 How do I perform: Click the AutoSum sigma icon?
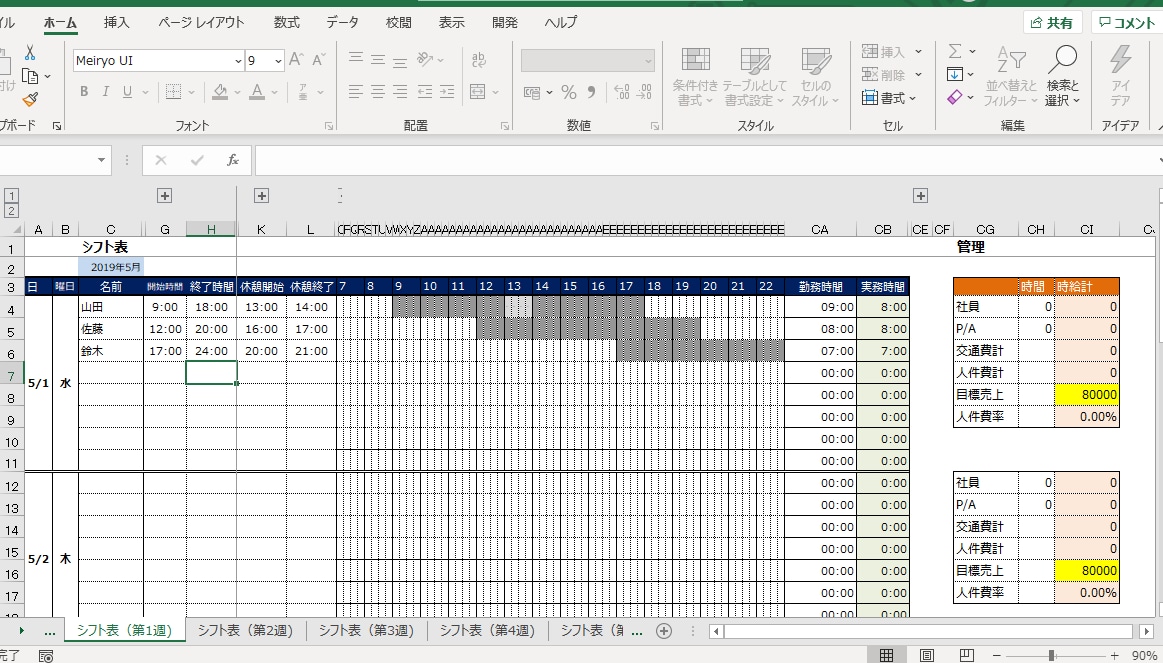point(955,51)
